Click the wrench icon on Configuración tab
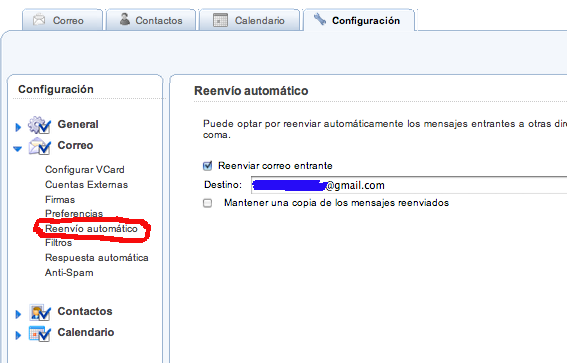The height and width of the screenshot is (363, 567). click(320, 19)
